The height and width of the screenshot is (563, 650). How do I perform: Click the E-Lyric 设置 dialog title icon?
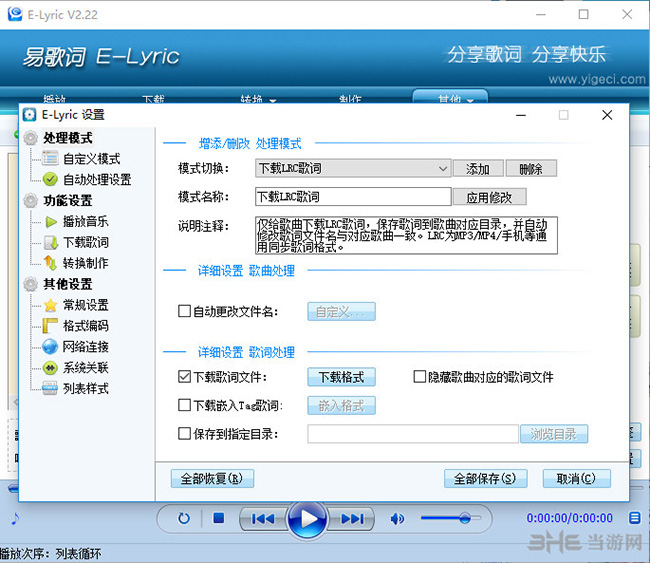[29, 115]
